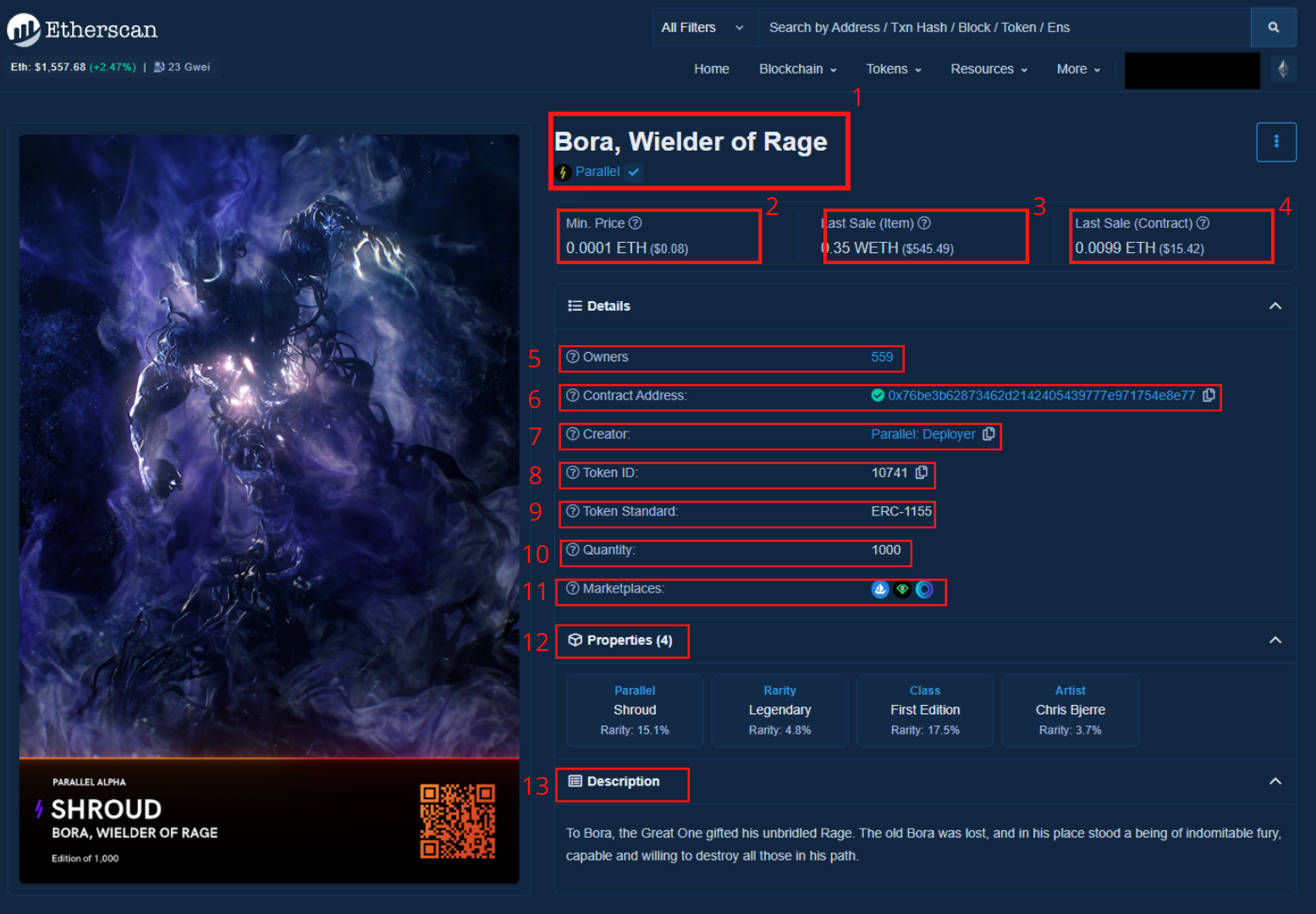
Task: Copy the Token ID value
Action: [x=922, y=473]
